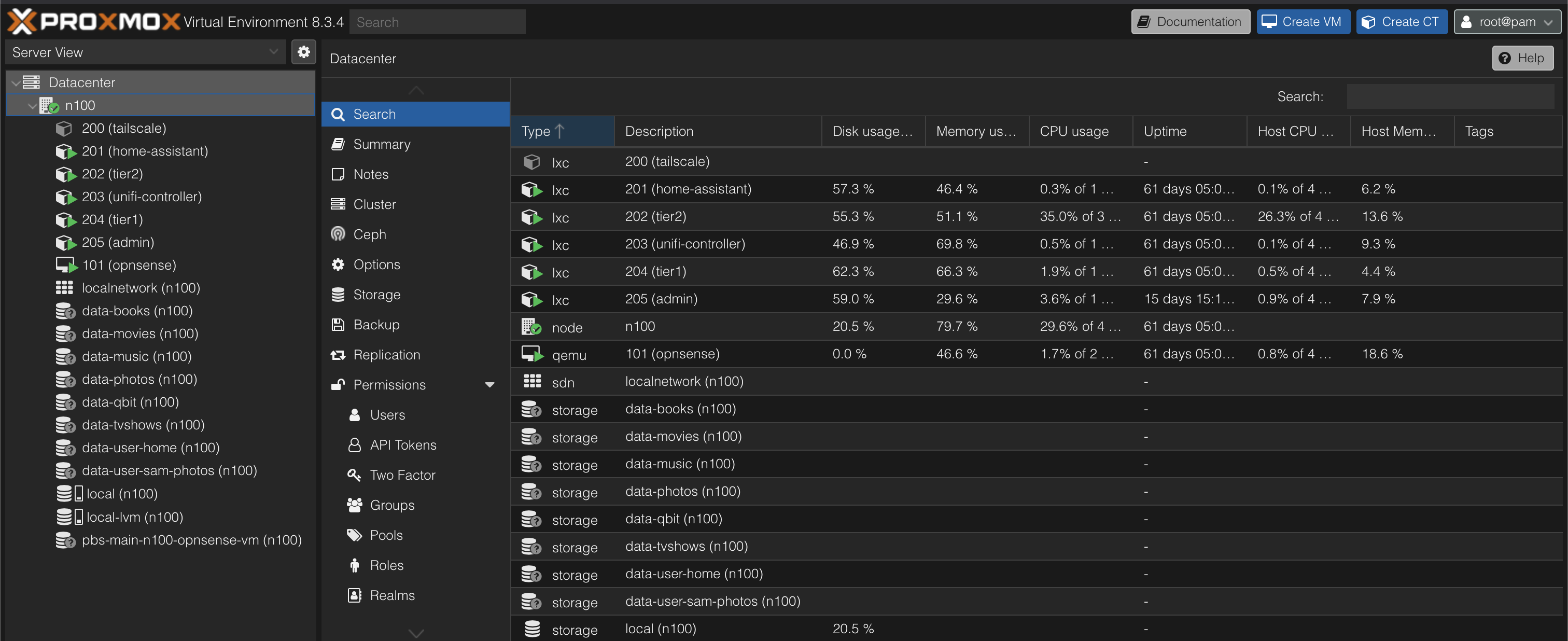Click the Pools tags icon

coord(354,535)
